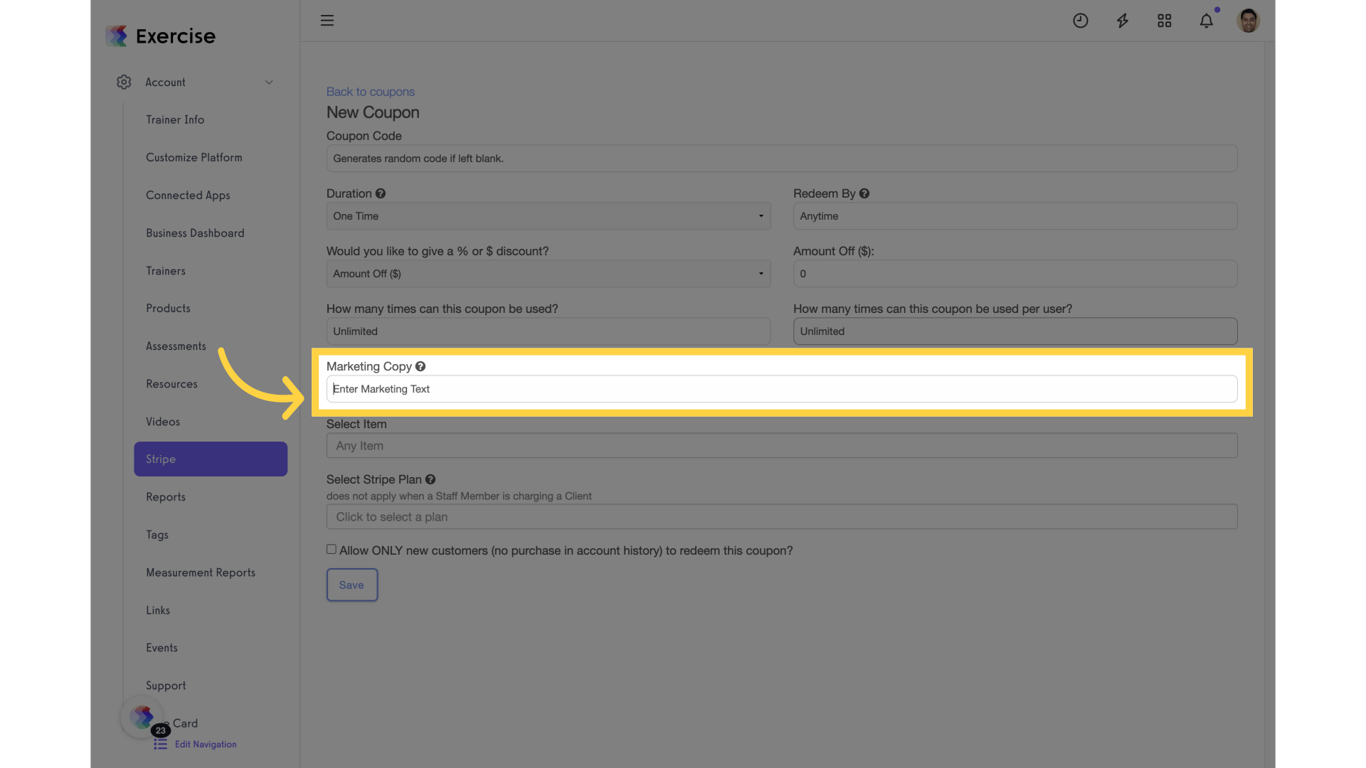Collapse the Account section chevron

[x=268, y=82]
